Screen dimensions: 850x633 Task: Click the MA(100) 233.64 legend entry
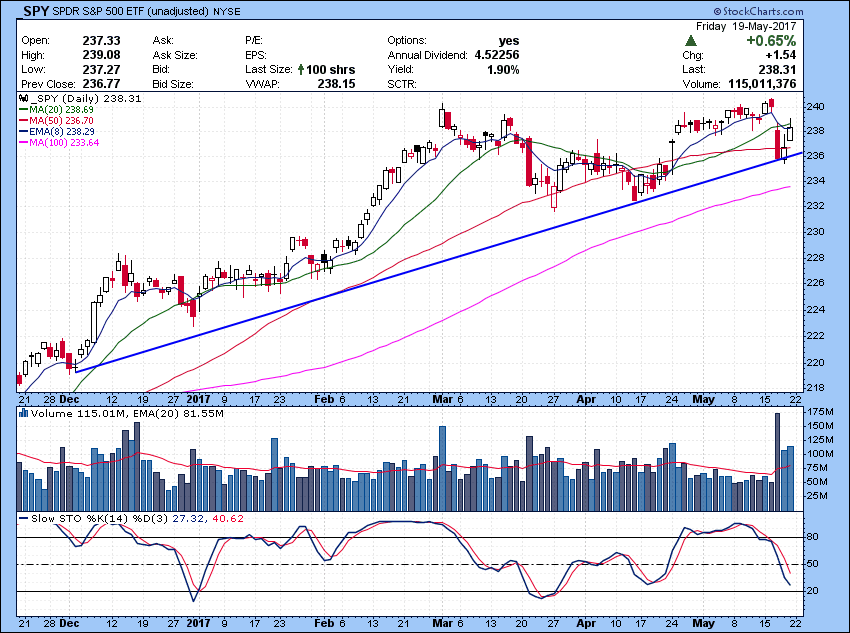click(x=59, y=143)
